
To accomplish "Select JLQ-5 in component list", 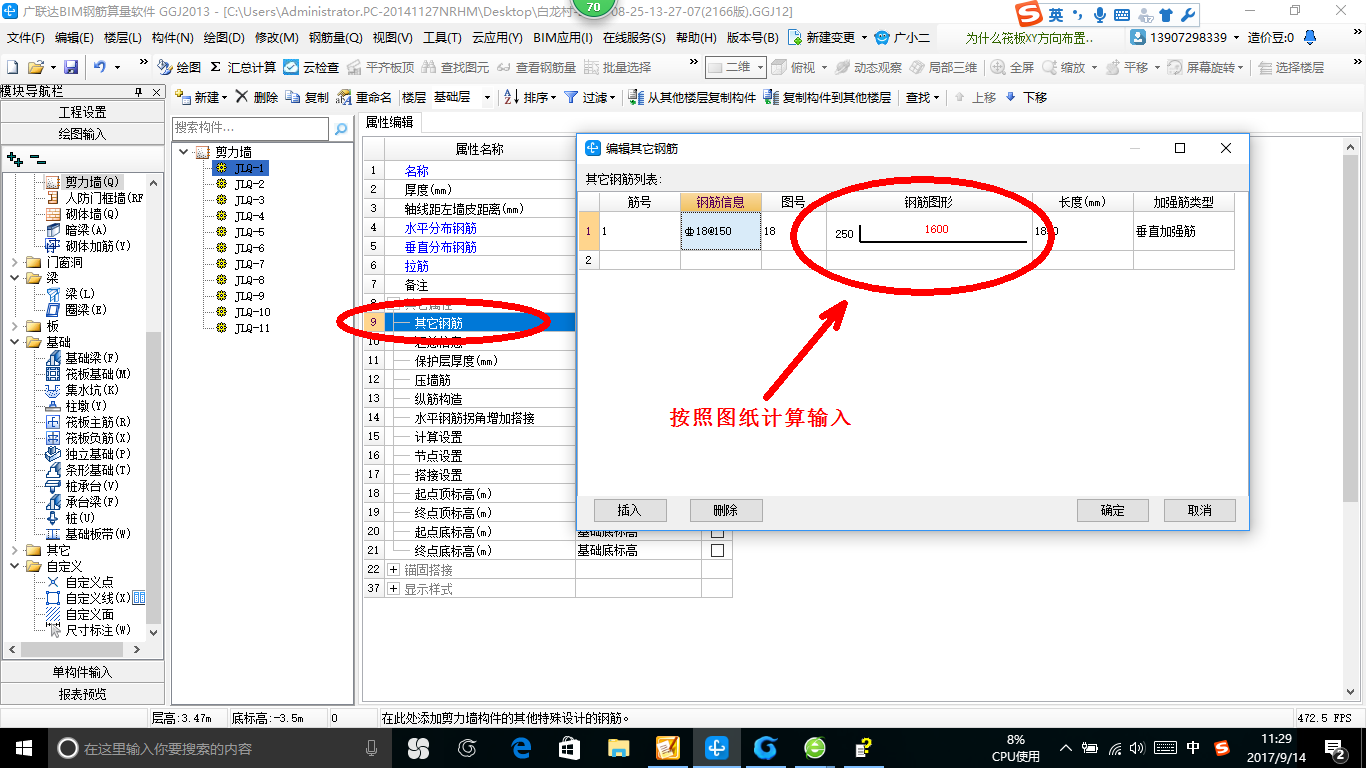I will [249, 232].
